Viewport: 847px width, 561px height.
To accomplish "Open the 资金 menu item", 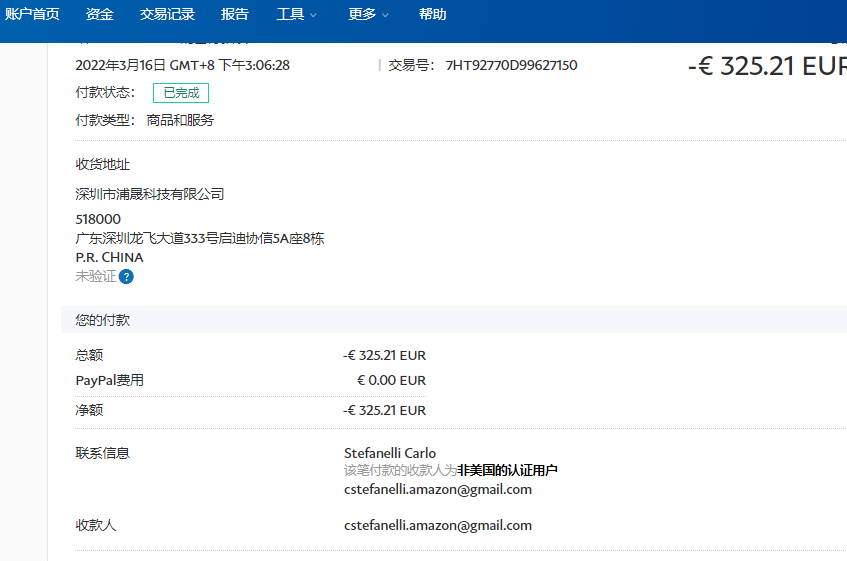I will pyautogui.click(x=100, y=15).
